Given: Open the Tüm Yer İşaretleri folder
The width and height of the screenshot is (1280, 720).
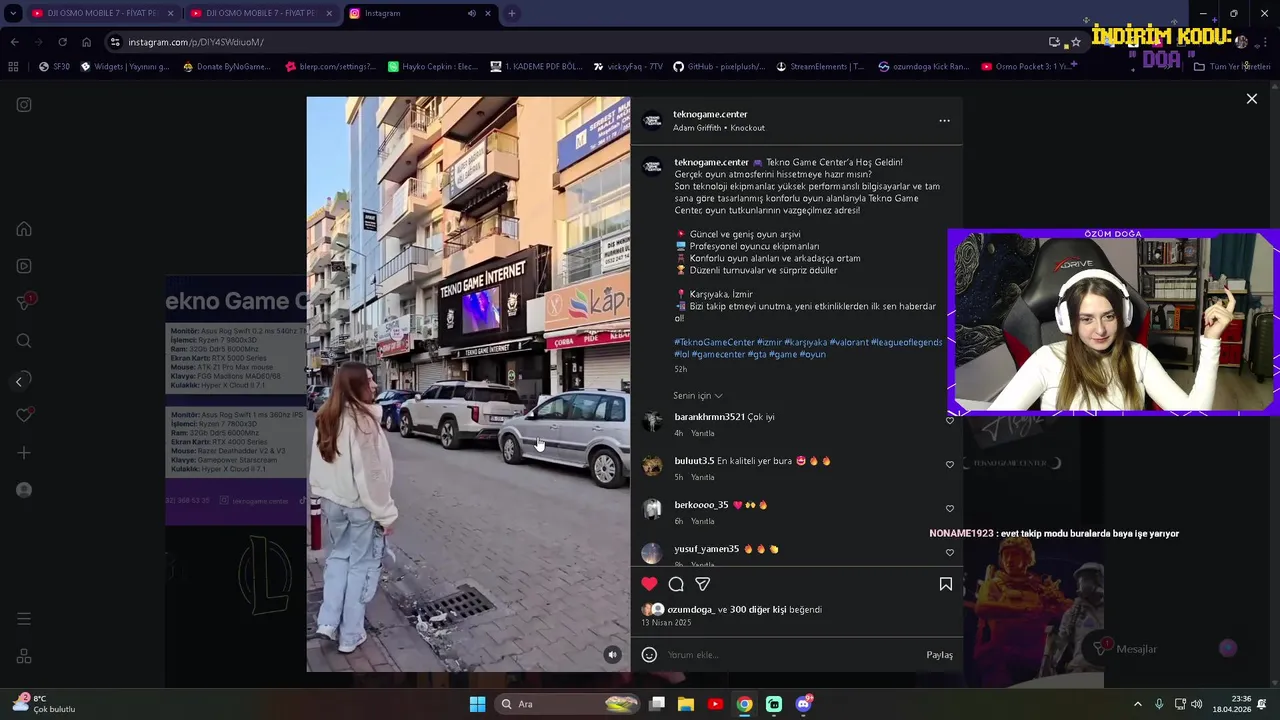Looking at the screenshot, I should pos(1232,67).
